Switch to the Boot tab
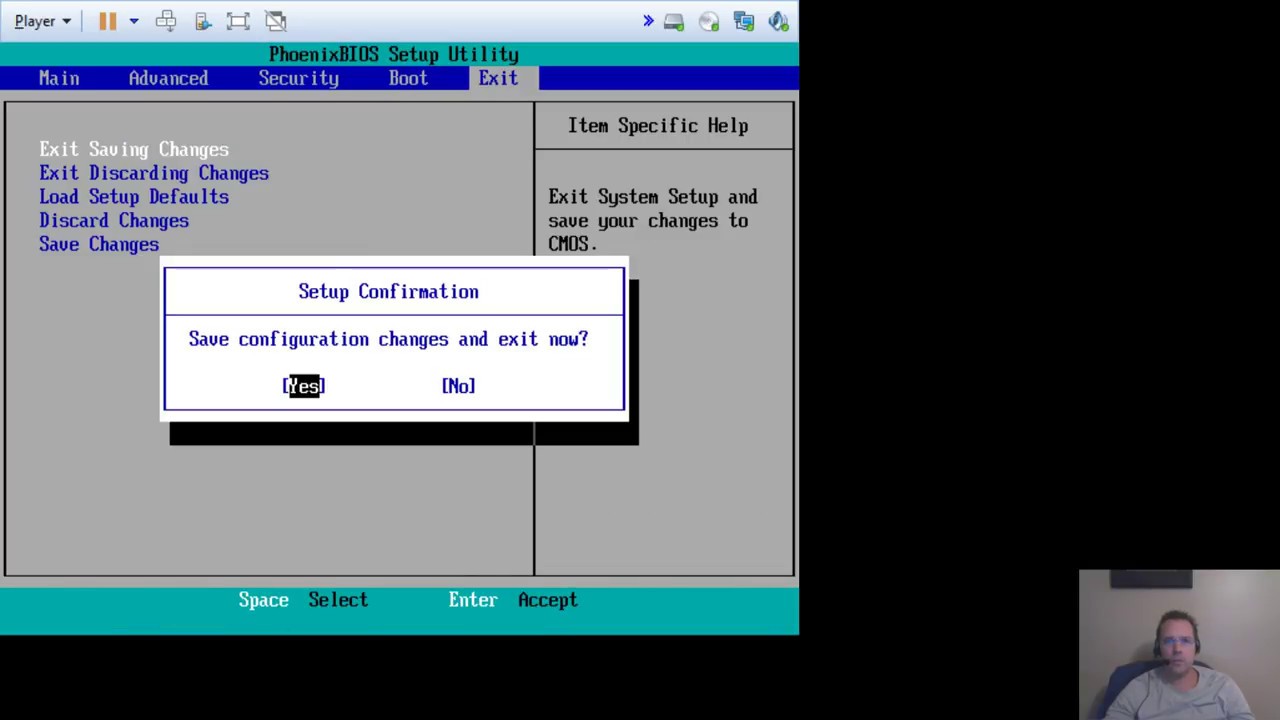1280x720 pixels. click(408, 78)
